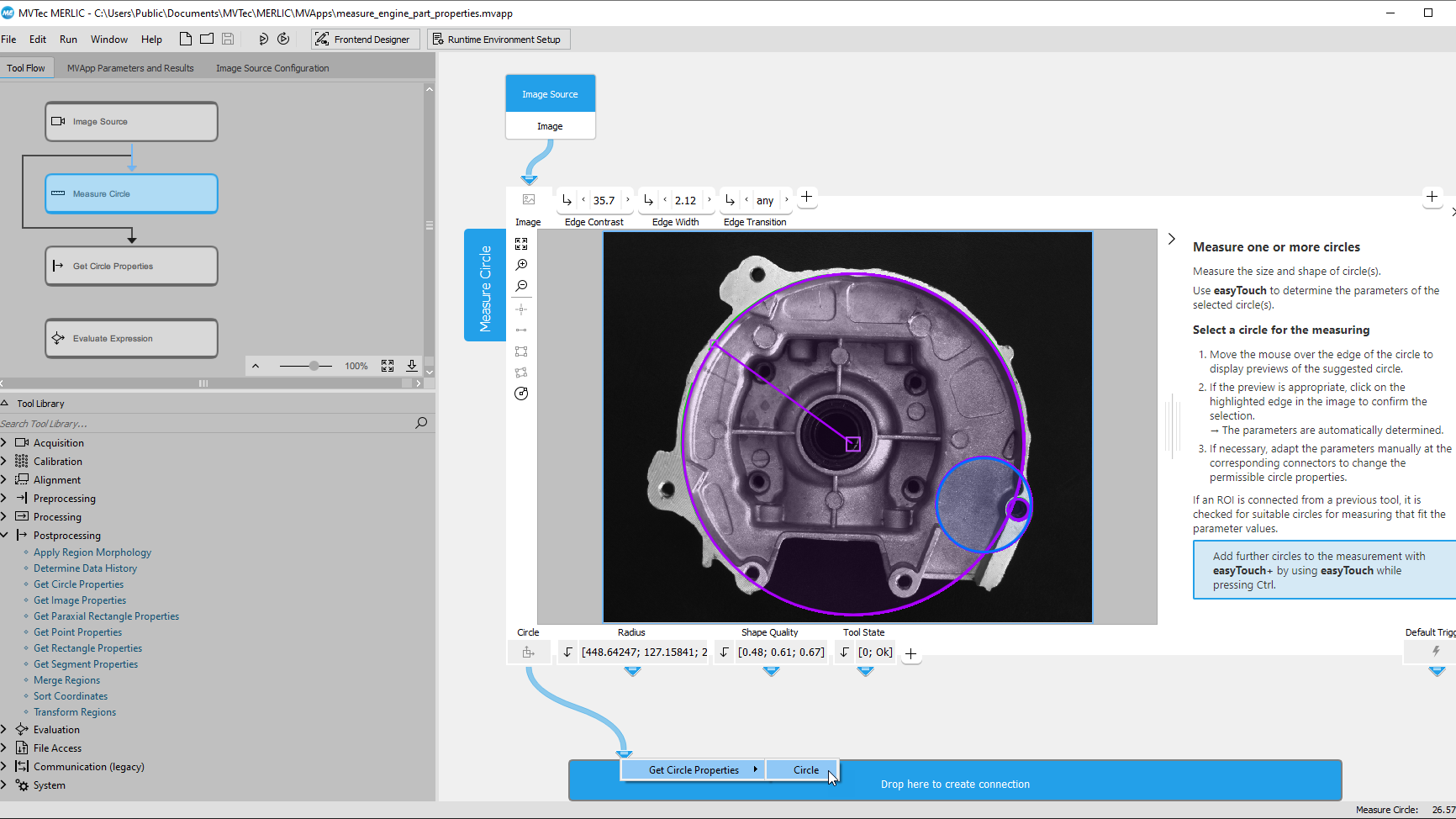Run the application continuously
1456x819 pixels.
tap(283, 39)
